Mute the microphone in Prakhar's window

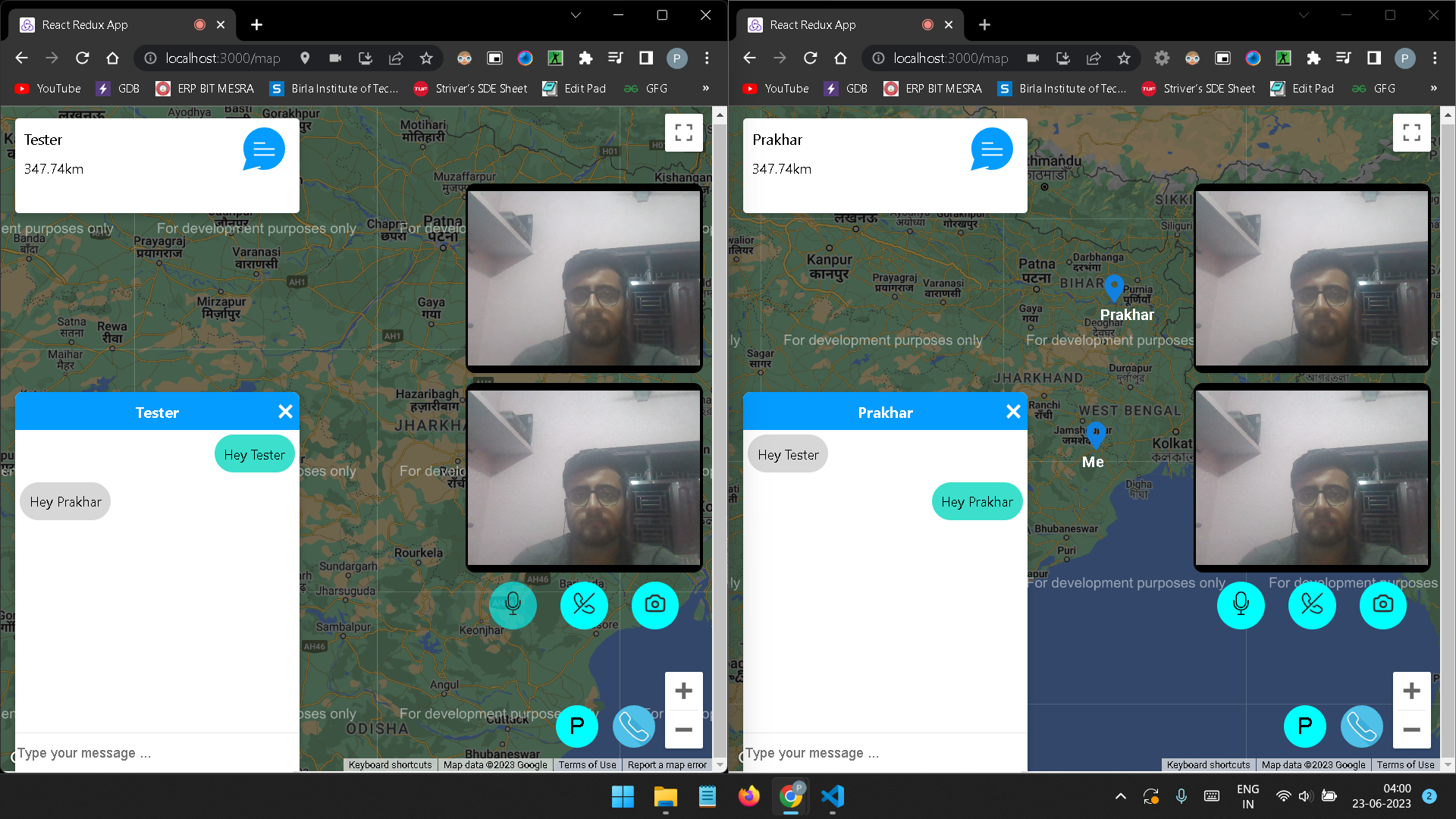1241,605
